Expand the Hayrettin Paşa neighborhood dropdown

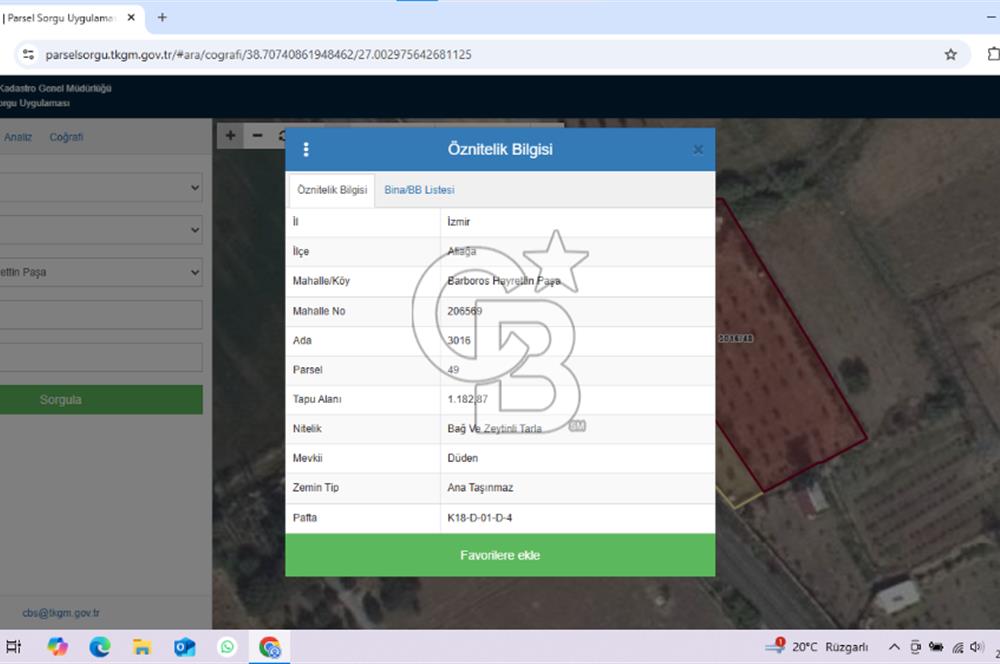101,272
